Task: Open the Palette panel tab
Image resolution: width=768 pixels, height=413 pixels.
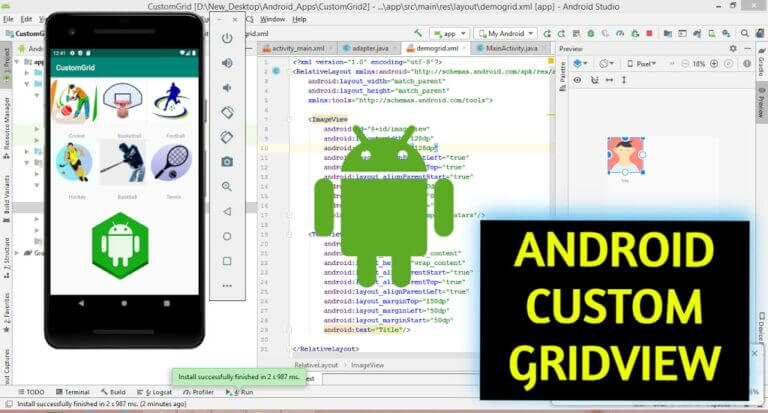Action: tap(562, 76)
